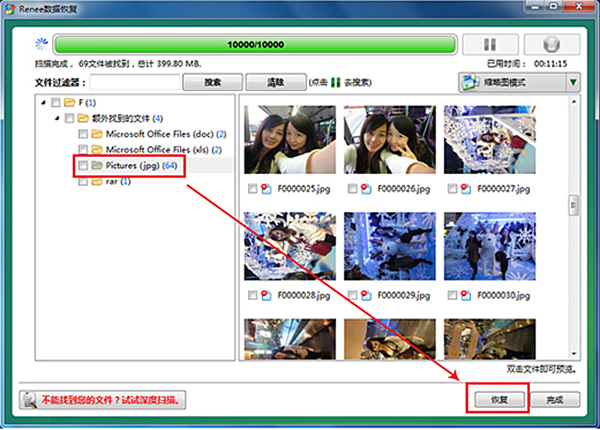This screenshot has height=430, width=600.
Task: Click the 清除 clear button
Action: click(x=276, y=82)
